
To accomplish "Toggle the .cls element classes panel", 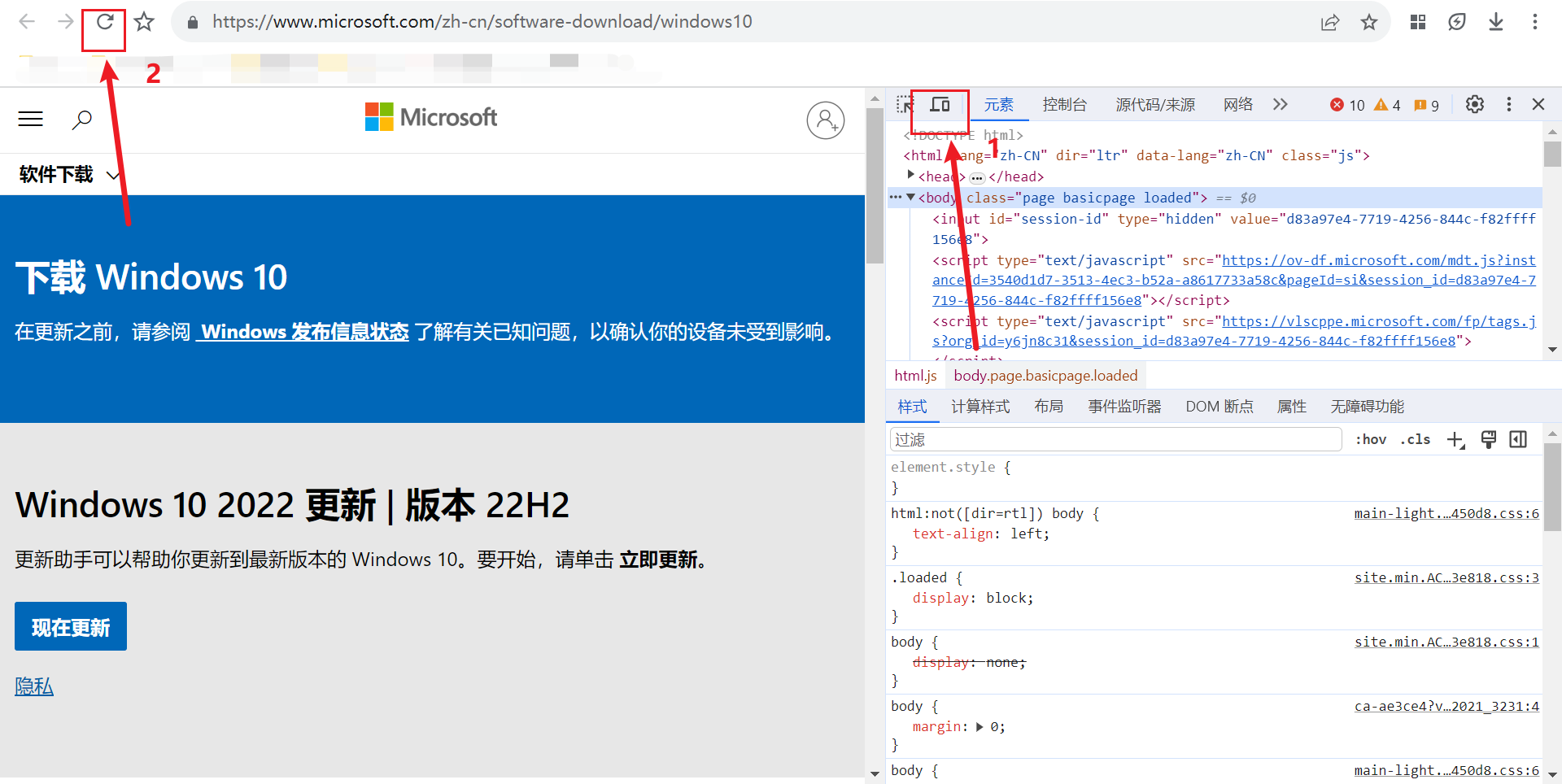I will (1416, 439).
